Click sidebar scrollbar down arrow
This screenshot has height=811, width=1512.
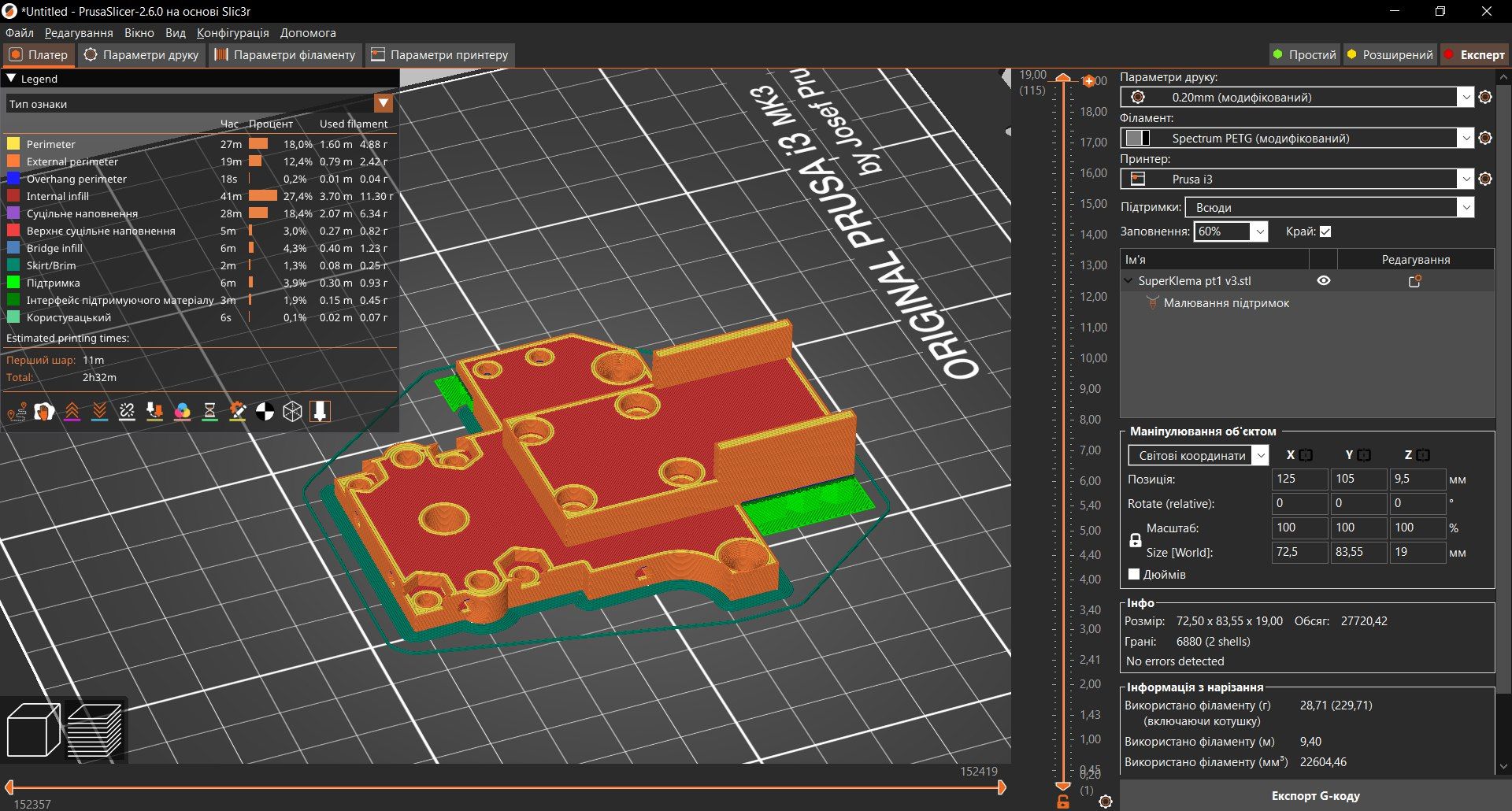coord(1503,766)
